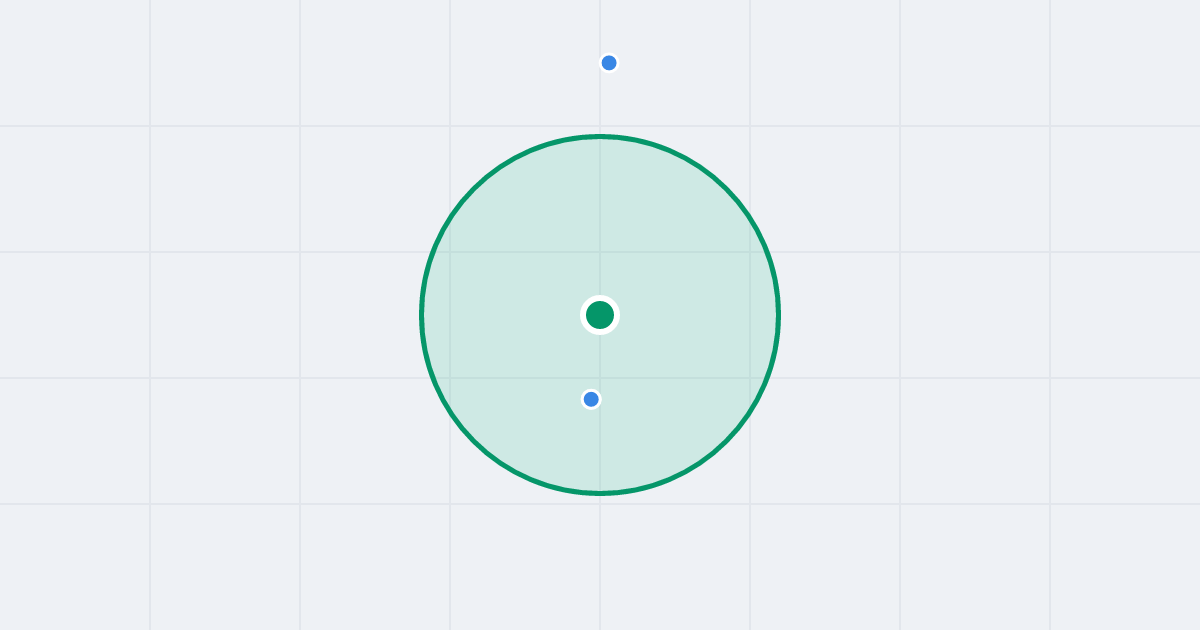Click the green center marker of the circle
The height and width of the screenshot is (630, 1200).
pyautogui.click(x=600, y=315)
